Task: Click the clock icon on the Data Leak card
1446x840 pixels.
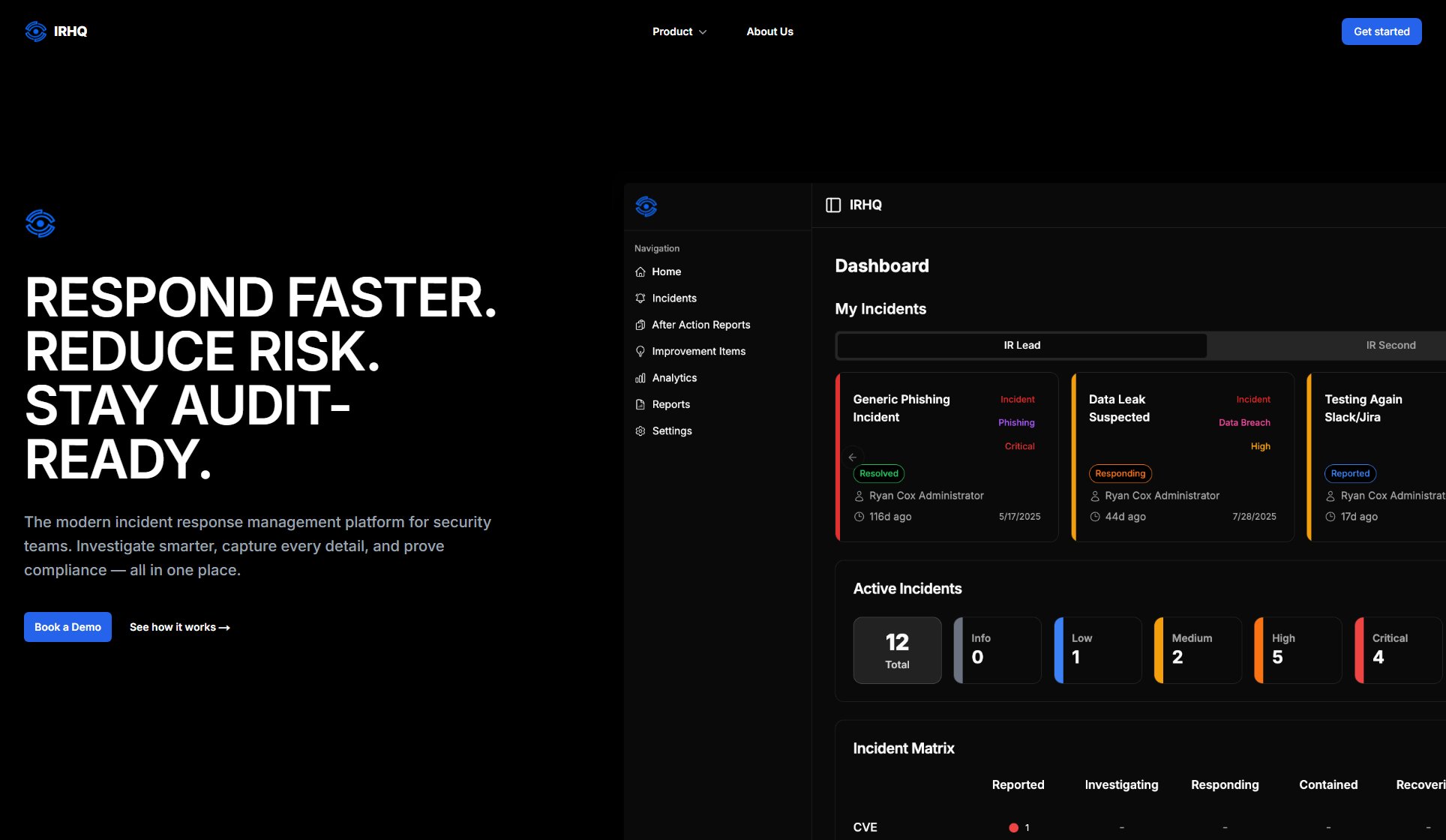Action: [1096, 516]
